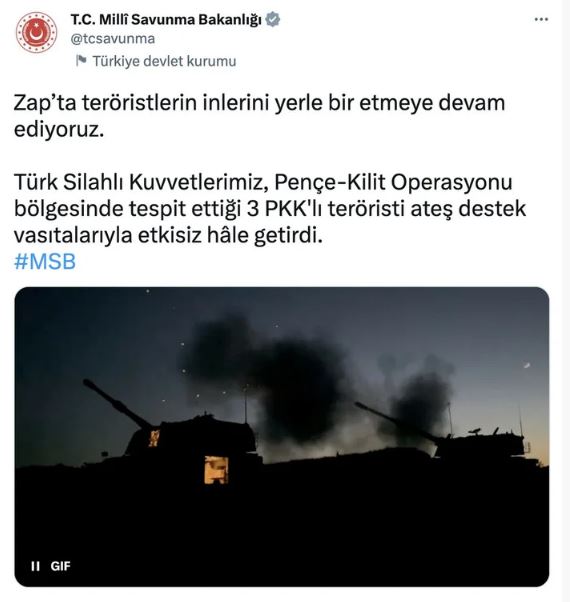Click the sentence starting with Zap'ta teröristlerin
Image resolution: width=570 pixels, height=602 pixels.
[x=259, y=116]
